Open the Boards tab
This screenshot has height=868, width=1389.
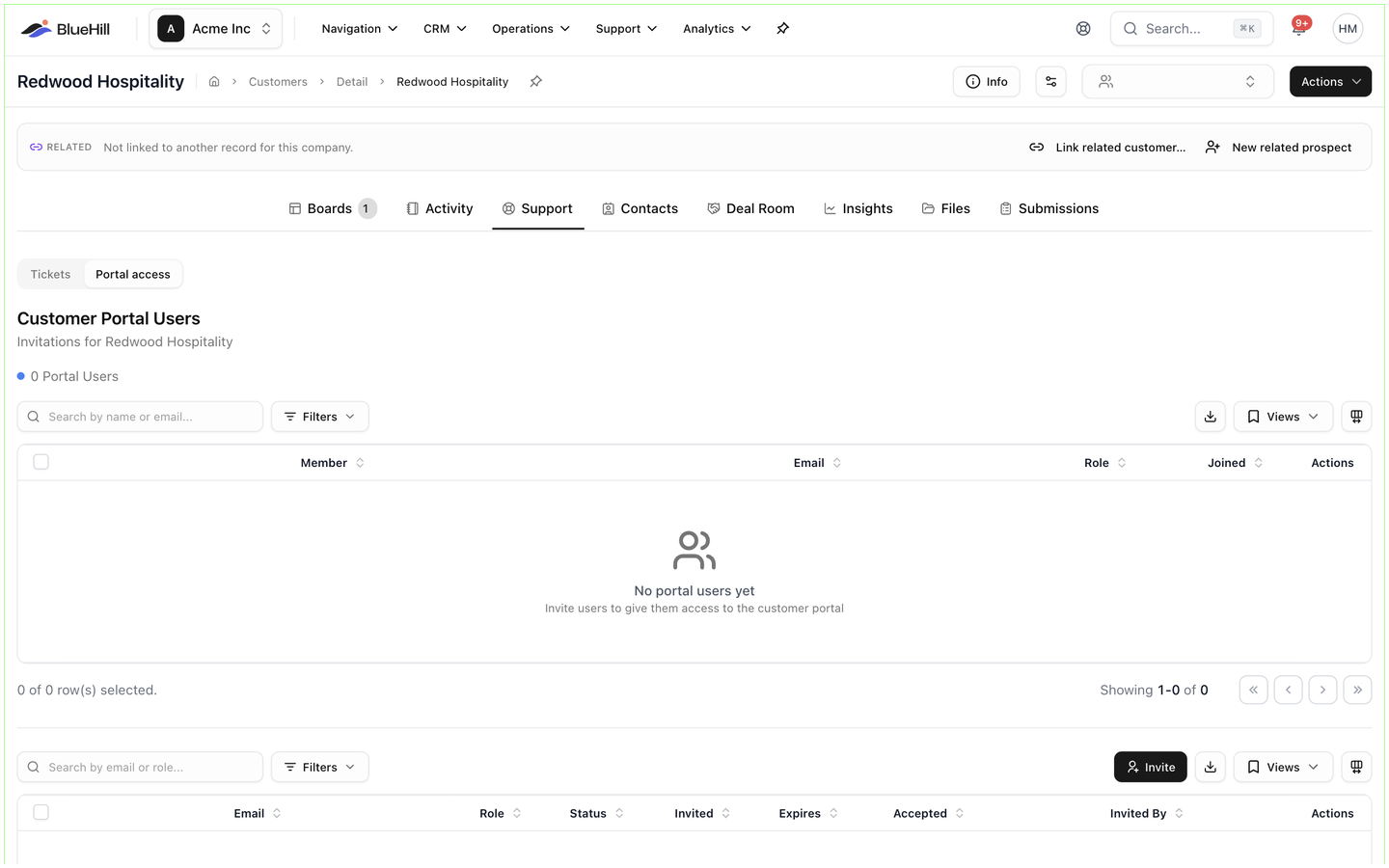[333, 208]
